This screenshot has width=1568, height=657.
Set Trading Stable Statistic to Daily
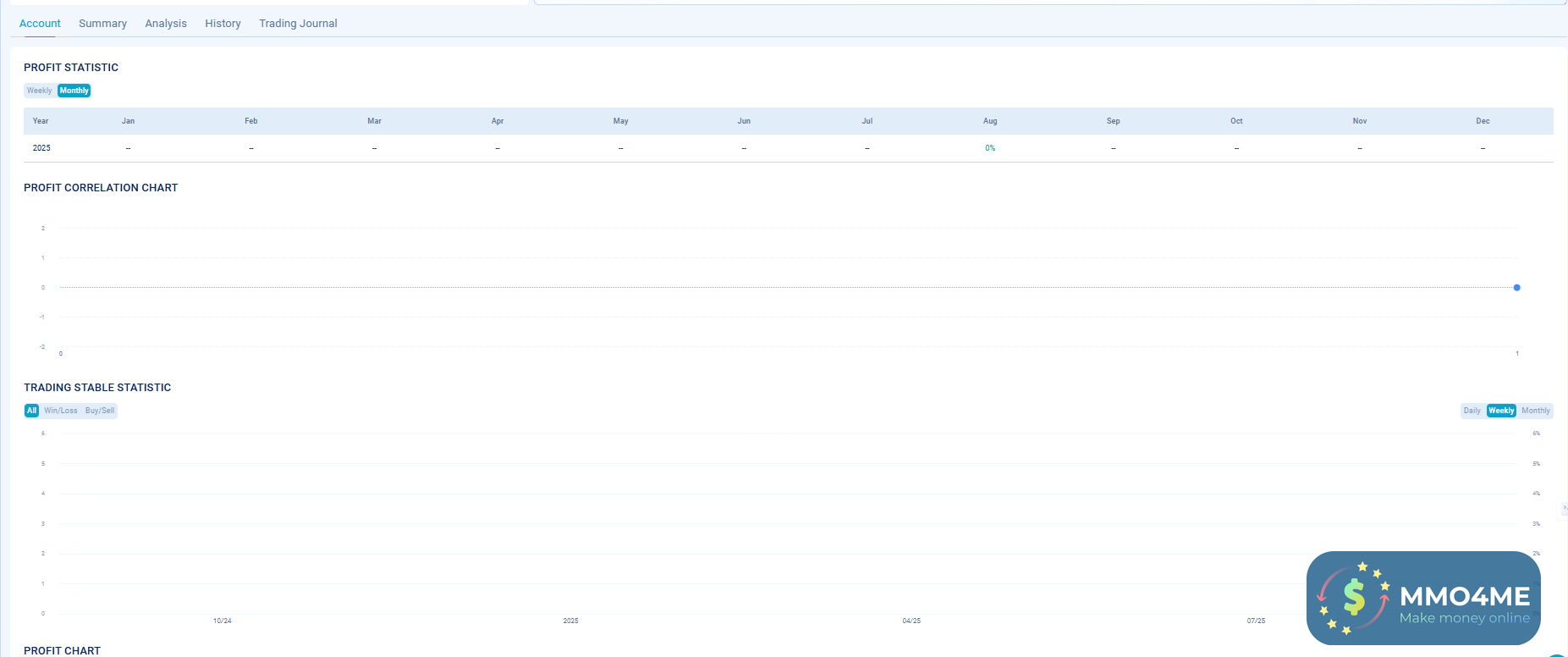1472,411
